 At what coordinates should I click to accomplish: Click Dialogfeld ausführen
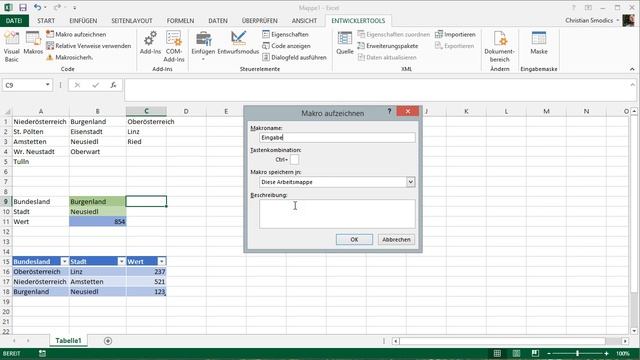tap(294, 57)
